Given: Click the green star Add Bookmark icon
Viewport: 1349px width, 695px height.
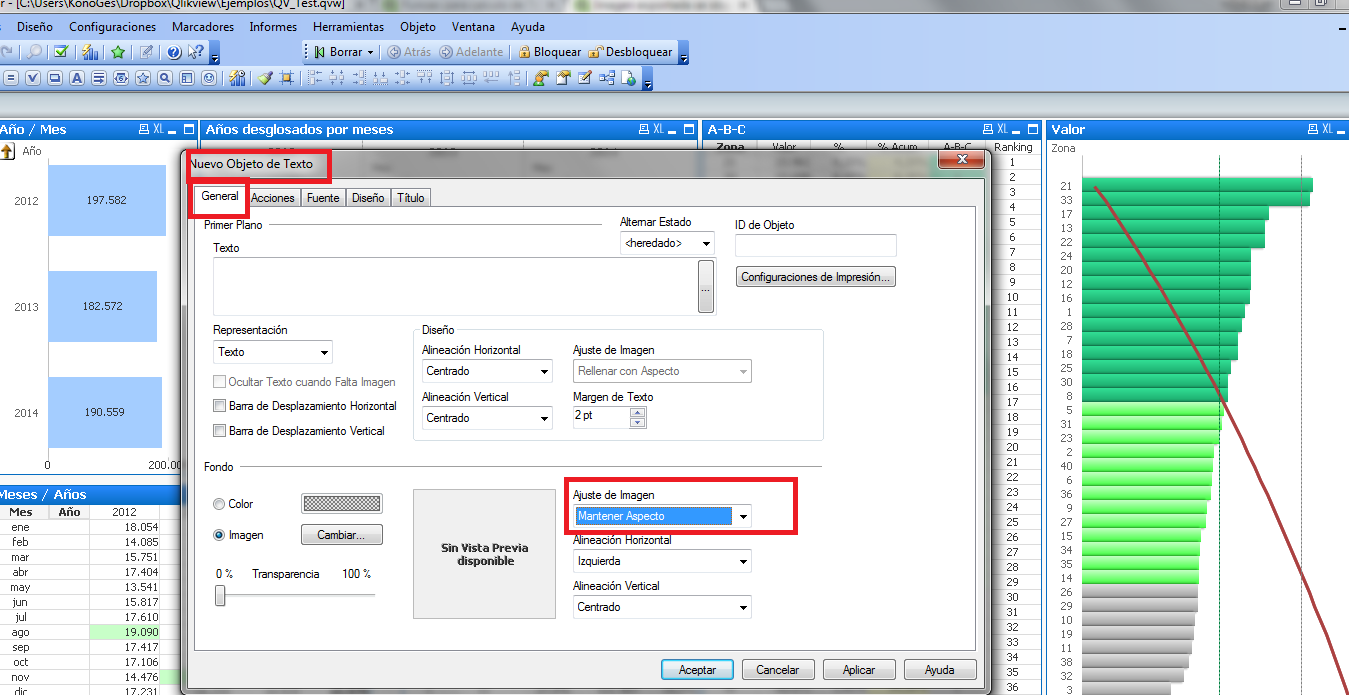Looking at the screenshot, I should point(118,52).
